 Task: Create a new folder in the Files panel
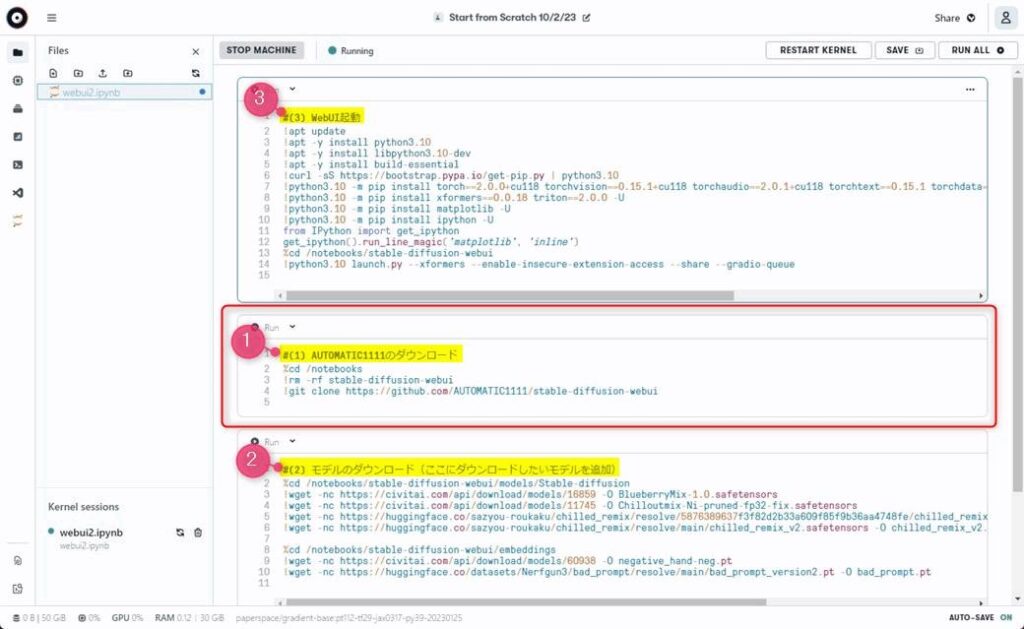coord(78,73)
